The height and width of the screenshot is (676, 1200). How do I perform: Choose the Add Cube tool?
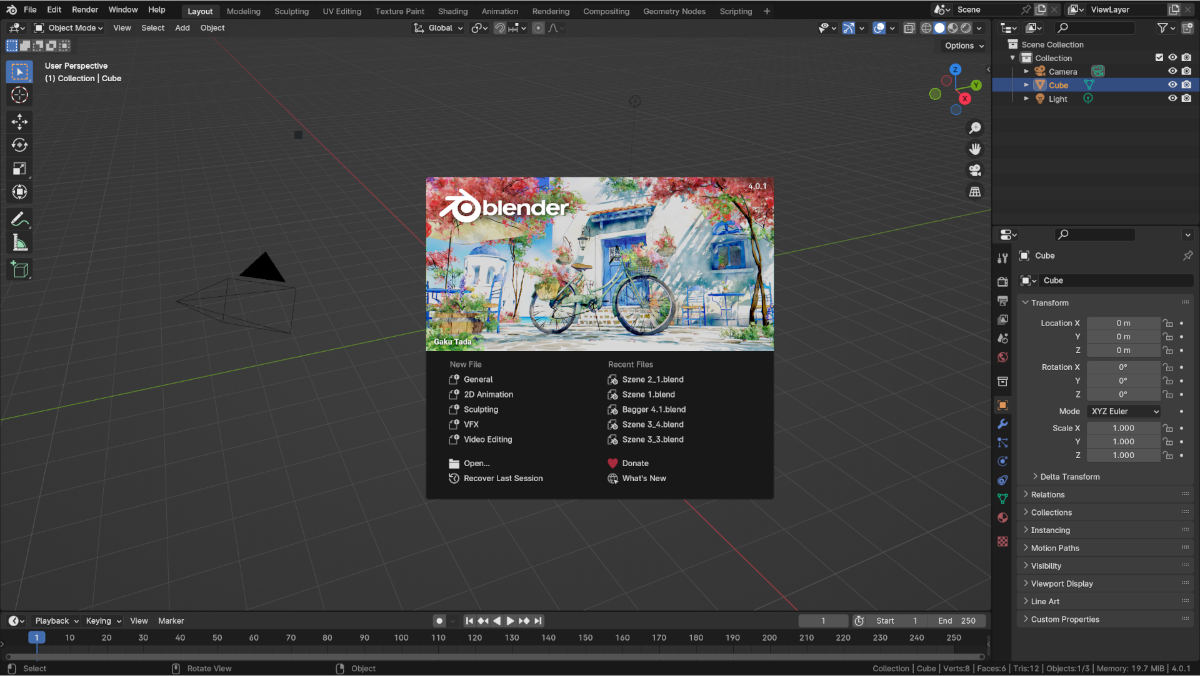pos(19,268)
